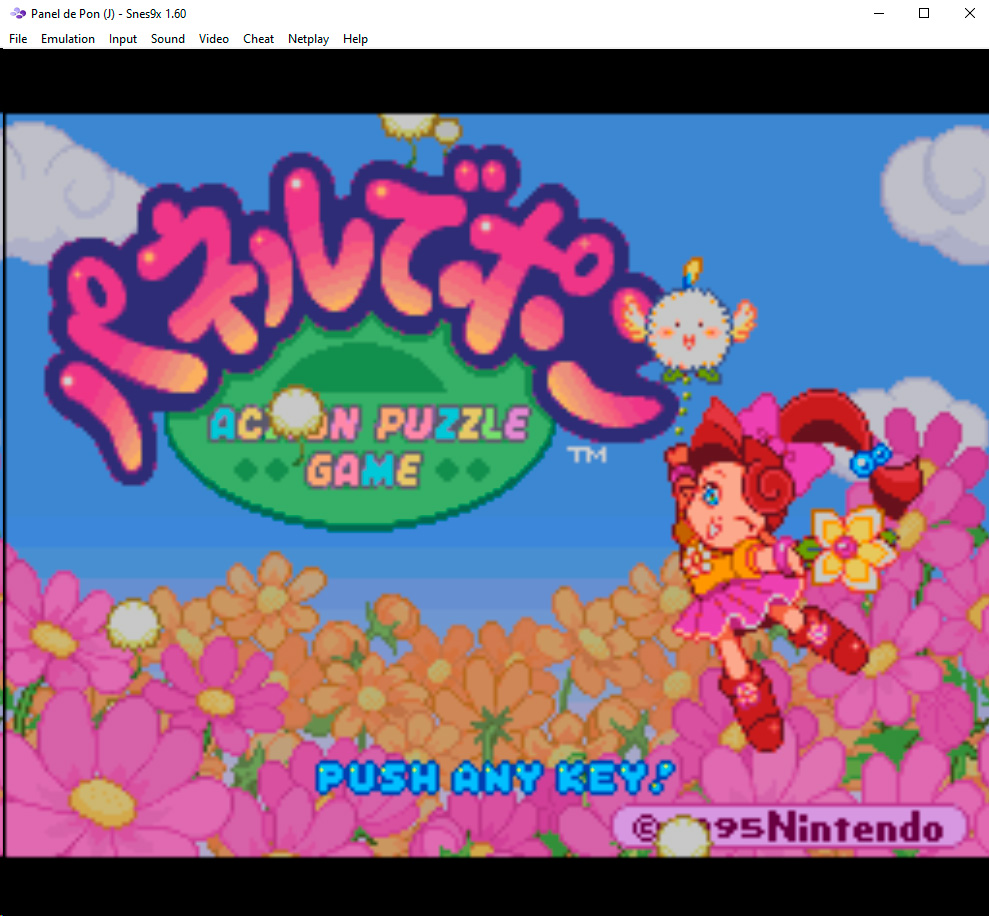Open the Video menu

213,39
